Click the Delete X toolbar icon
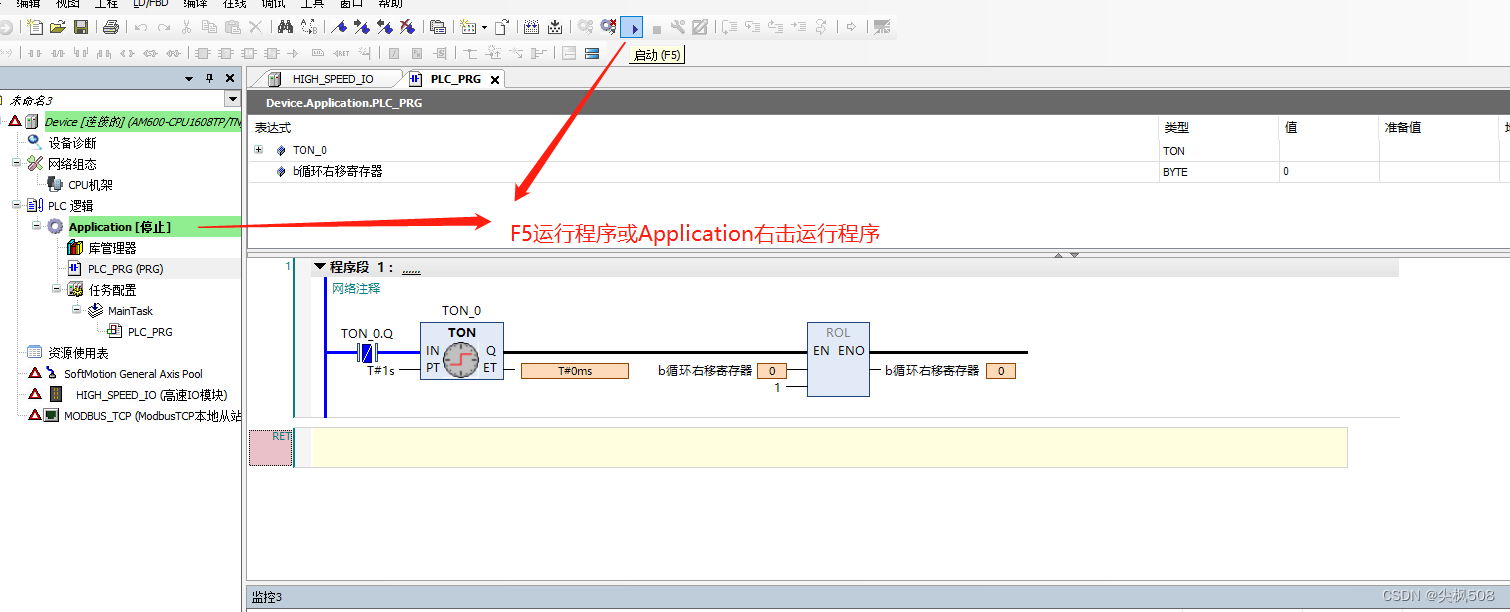Viewport: 1510px width, 612px height. pyautogui.click(x=255, y=27)
